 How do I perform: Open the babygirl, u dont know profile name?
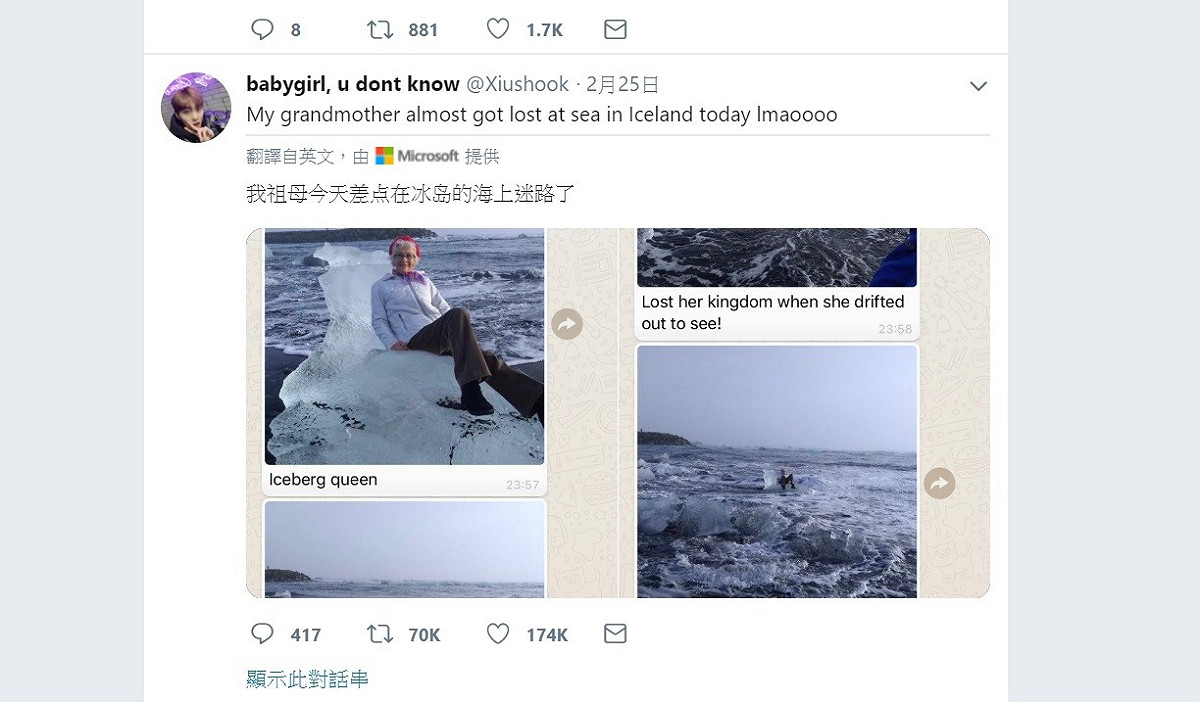pos(353,84)
